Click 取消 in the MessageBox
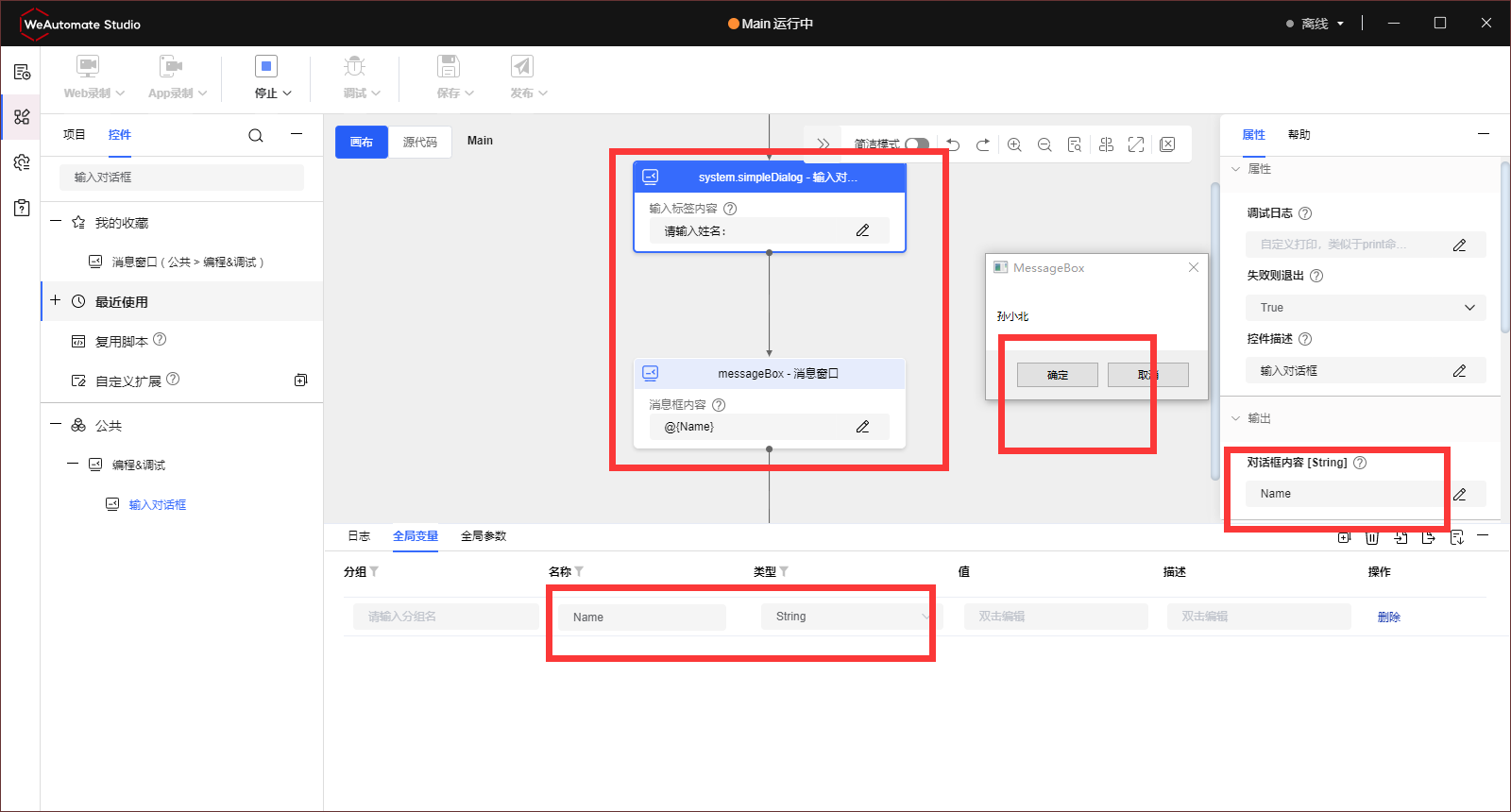Viewport: 1511px width, 812px height. tap(1148, 375)
